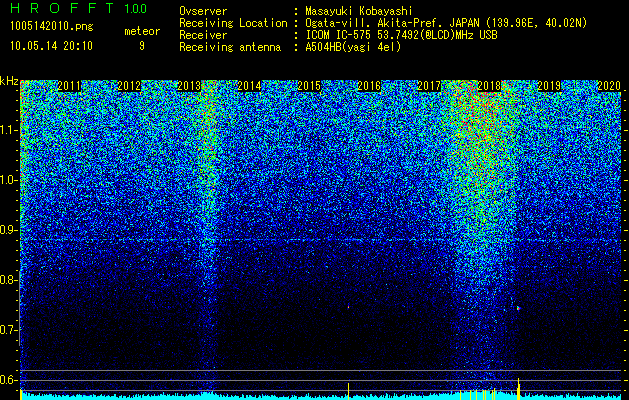Click the yellow meteor spike below 2016
Image resolution: width=629 pixels, height=400 pixels.
tap(348, 391)
